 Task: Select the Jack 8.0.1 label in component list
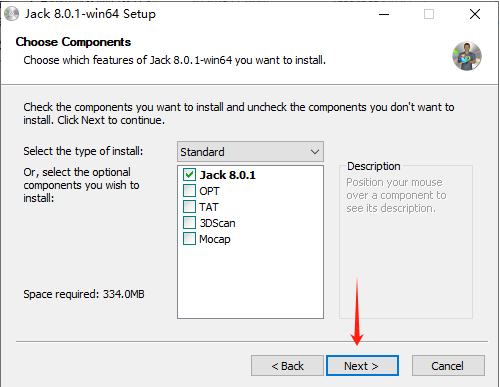pos(227,175)
